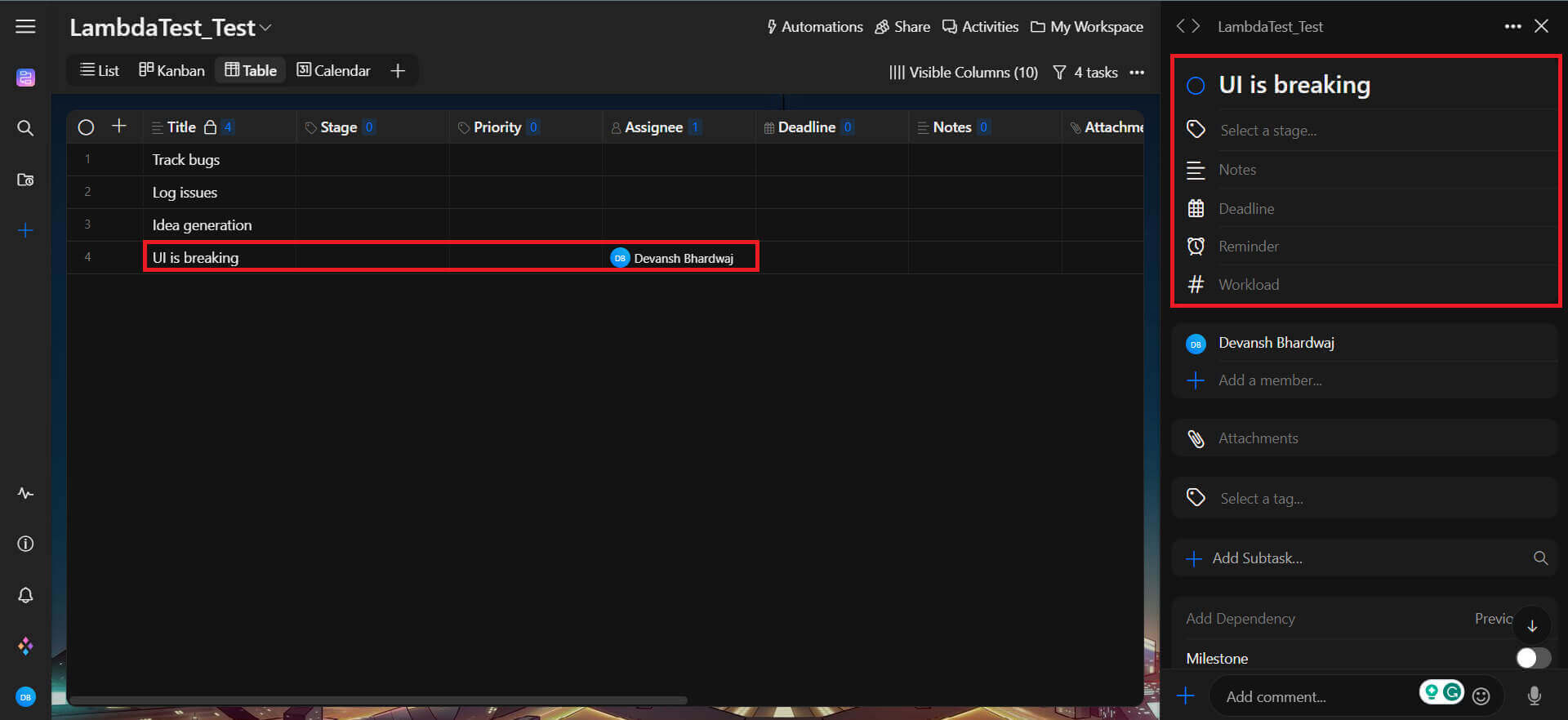Mark 'UI is breaking' task complete circle
Image resolution: width=1568 pixels, height=720 pixels.
(1196, 86)
